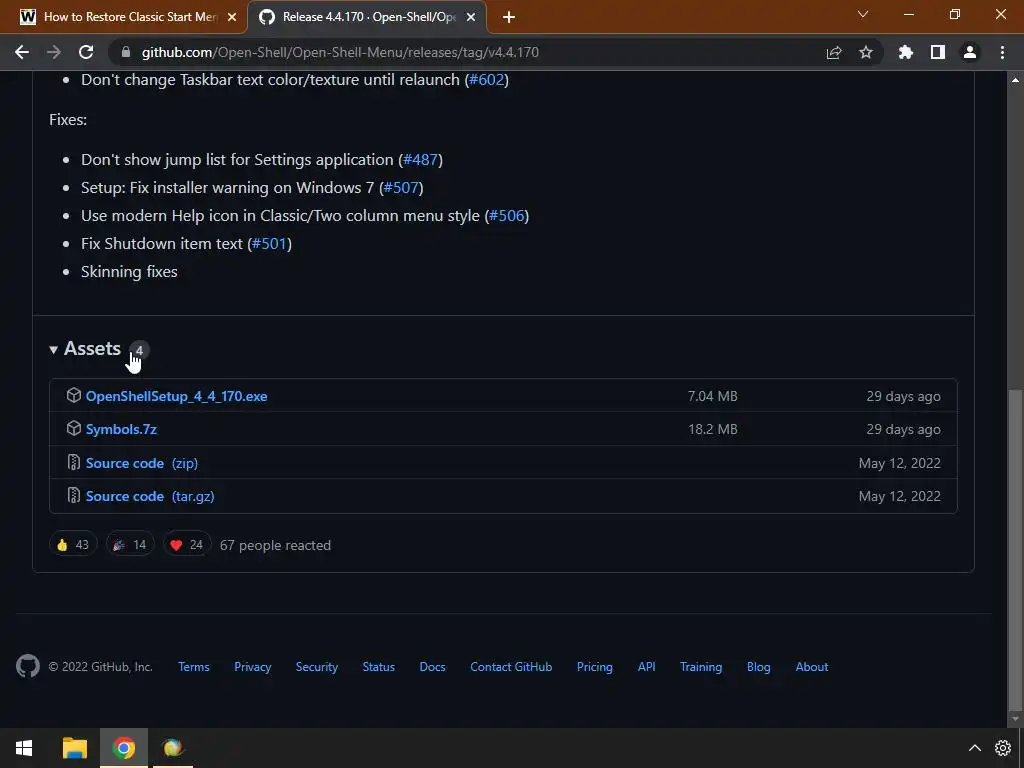The width and height of the screenshot is (1024, 768).
Task: Toggle the heart reaction (24)
Action: (187, 544)
